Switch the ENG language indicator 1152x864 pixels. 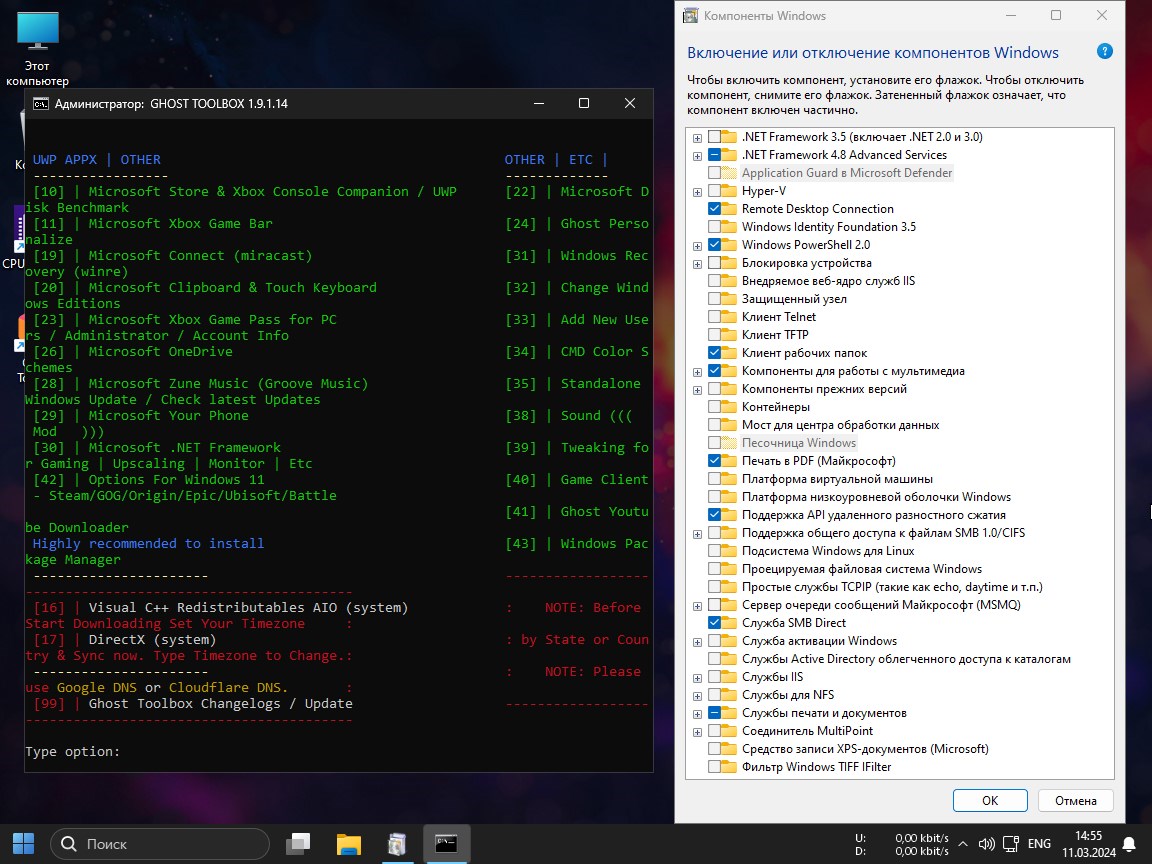point(1039,844)
